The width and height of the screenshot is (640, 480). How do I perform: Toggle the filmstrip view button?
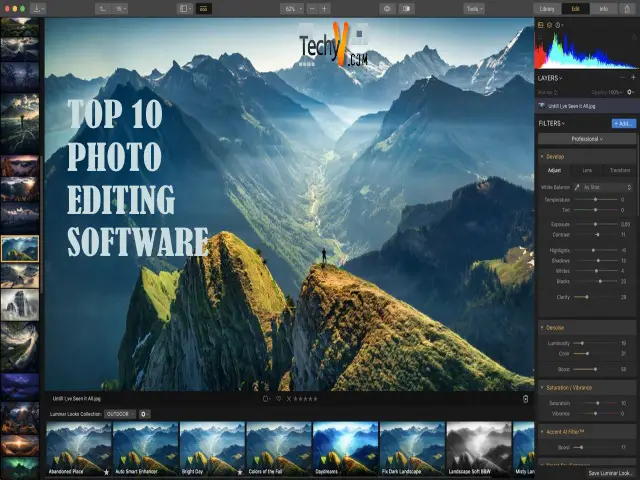click(x=203, y=9)
